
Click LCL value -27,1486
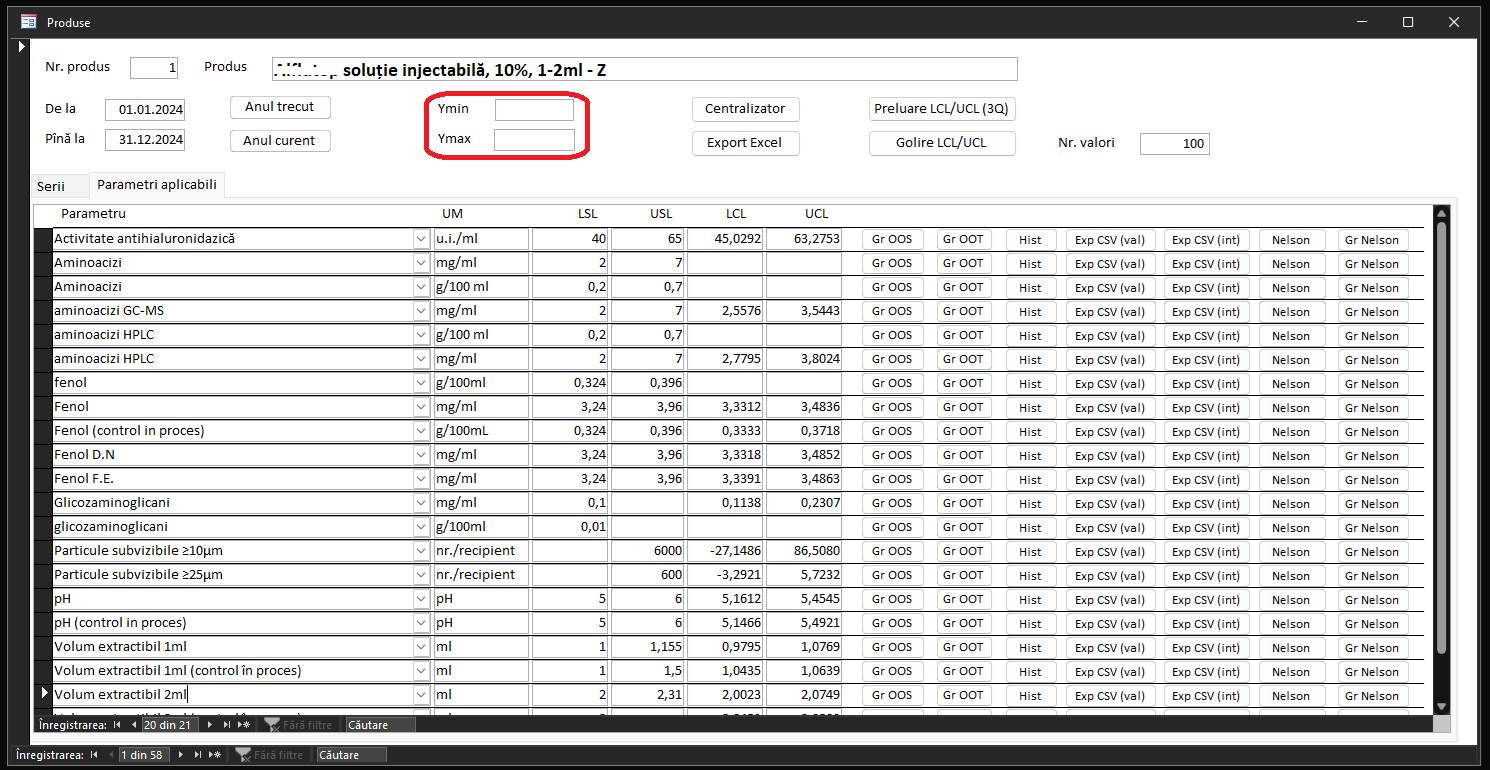pos(726,551)
